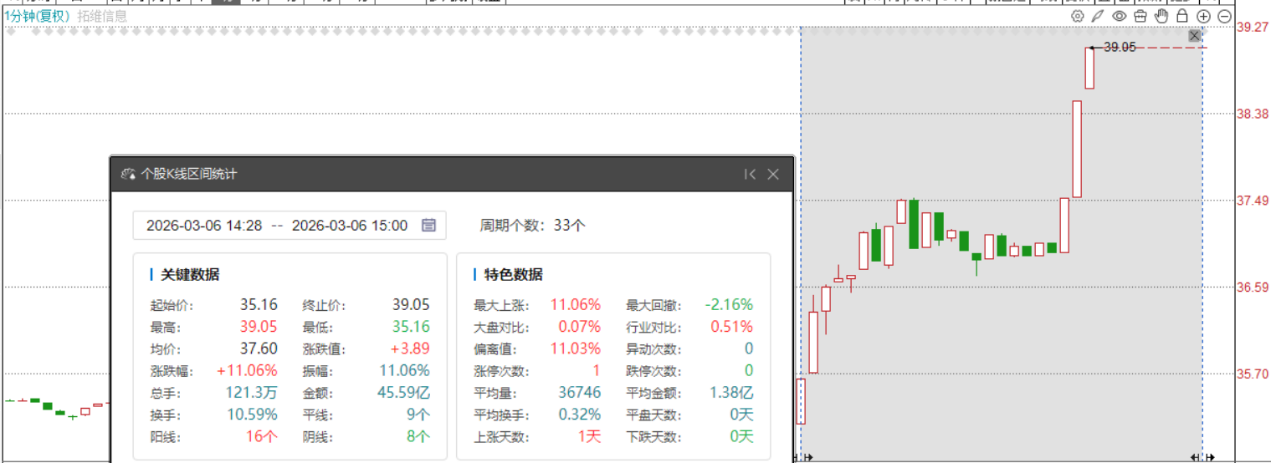Image resolution: width=1271 pixels, height=463 pixels.
Task: Click 阳线 value 16个
Action: click(x=262, y=436)
